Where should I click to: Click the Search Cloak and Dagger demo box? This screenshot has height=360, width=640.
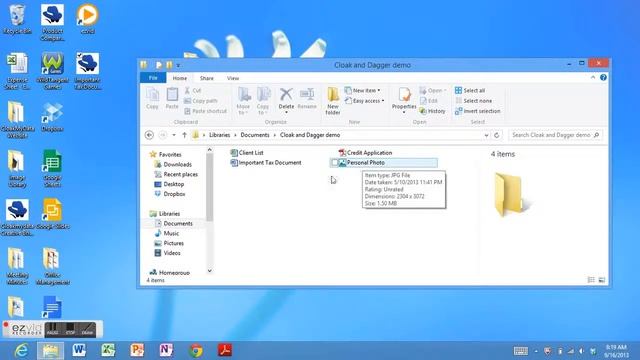(x=555, y=135)
